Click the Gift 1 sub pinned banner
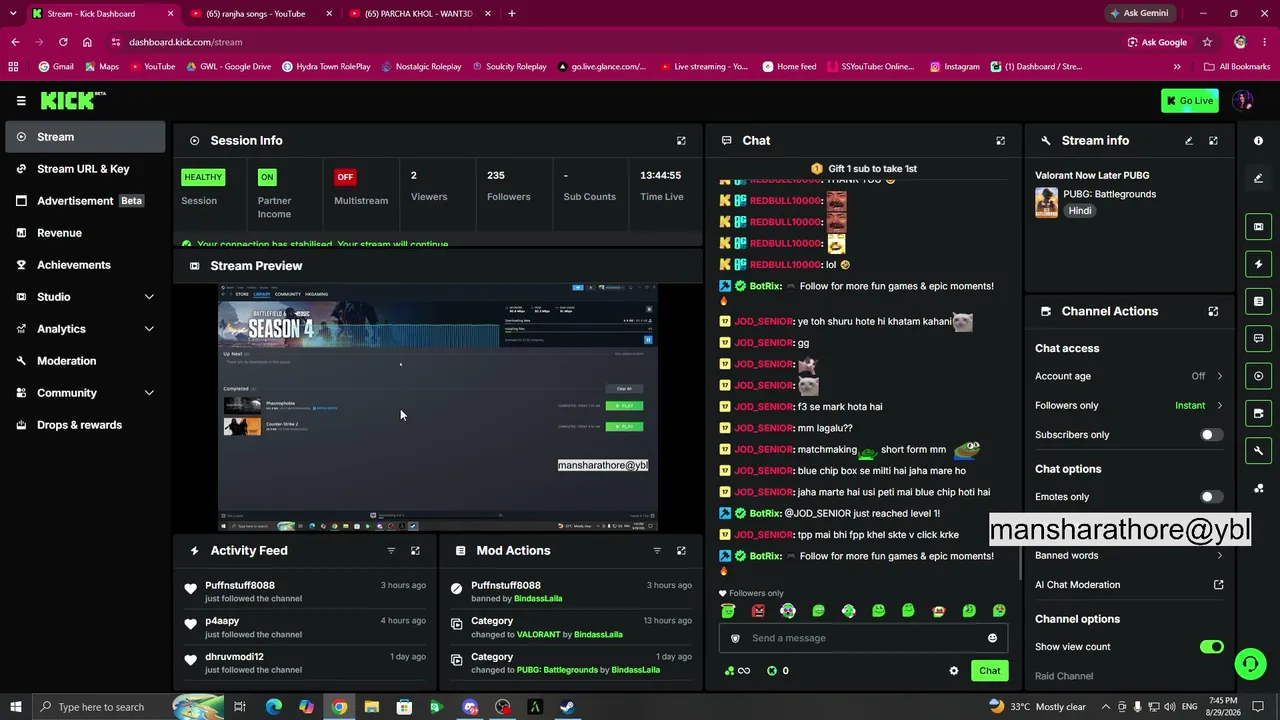Screen dimensions: 1280x720 coord(864,169)
